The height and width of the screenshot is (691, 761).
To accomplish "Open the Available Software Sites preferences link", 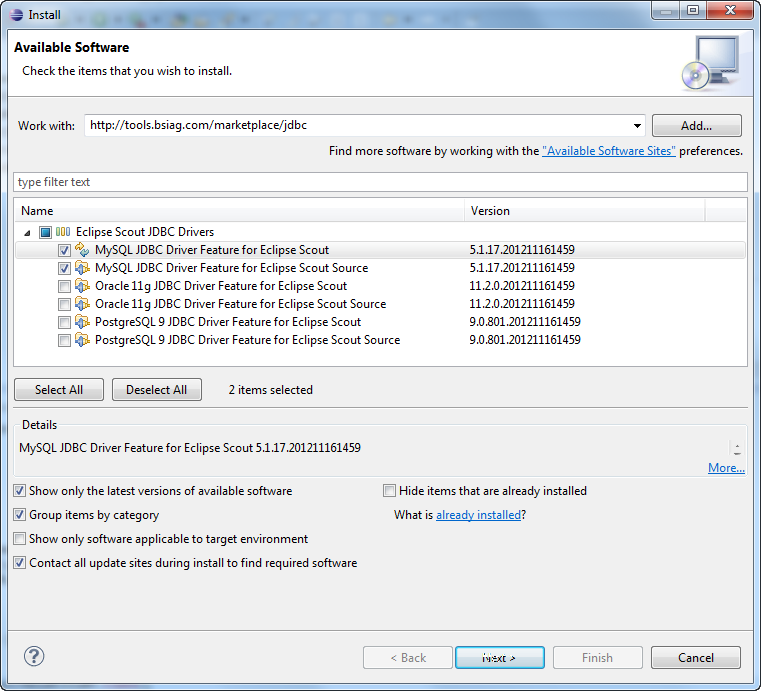I will 609,151.
